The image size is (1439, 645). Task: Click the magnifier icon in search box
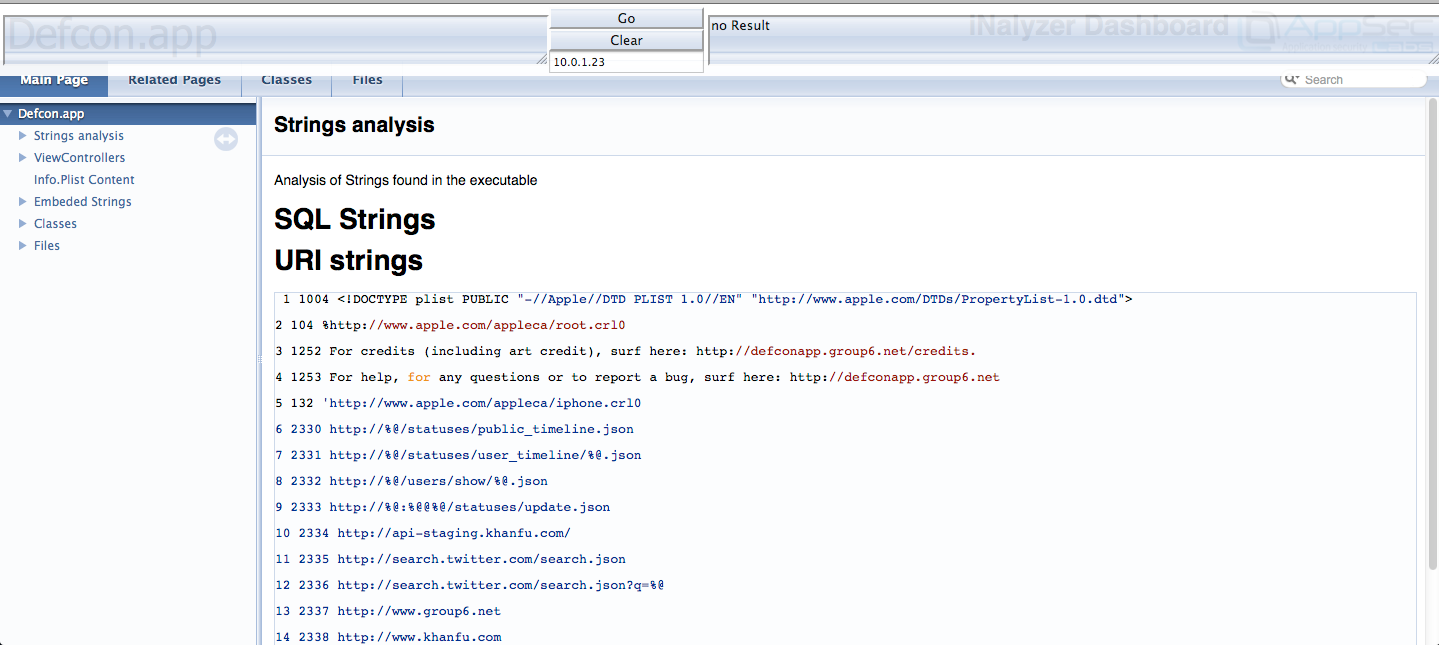[1291, 79]
